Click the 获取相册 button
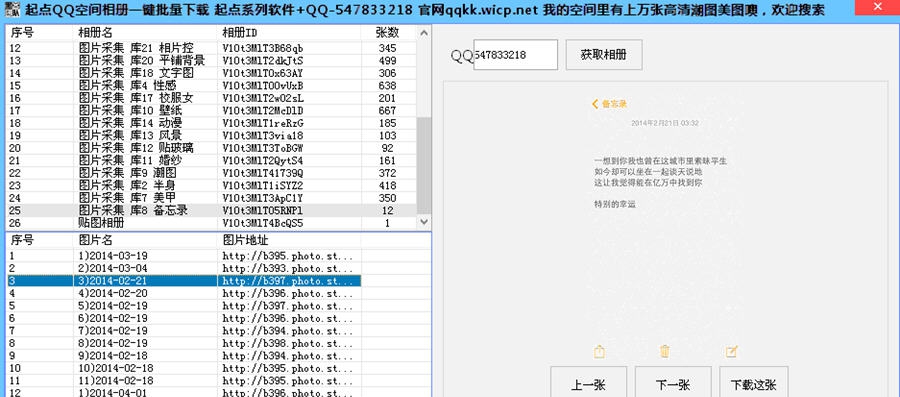 tap(604, 55)
